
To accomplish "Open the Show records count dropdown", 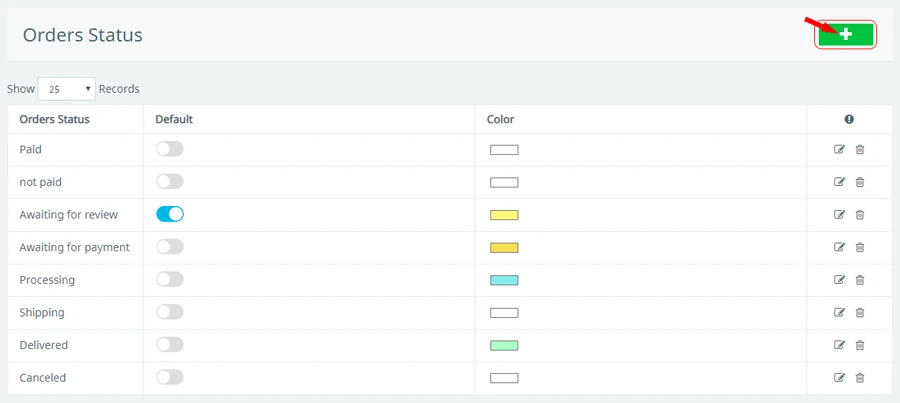I will (x=67, y=89).
